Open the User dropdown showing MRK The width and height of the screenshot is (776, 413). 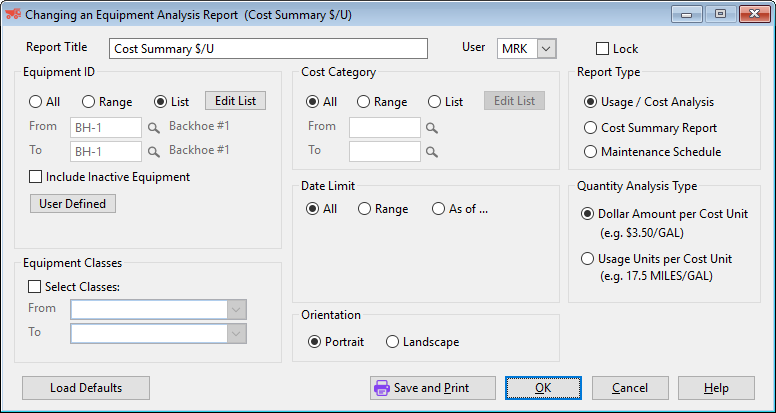pos(545,48)
